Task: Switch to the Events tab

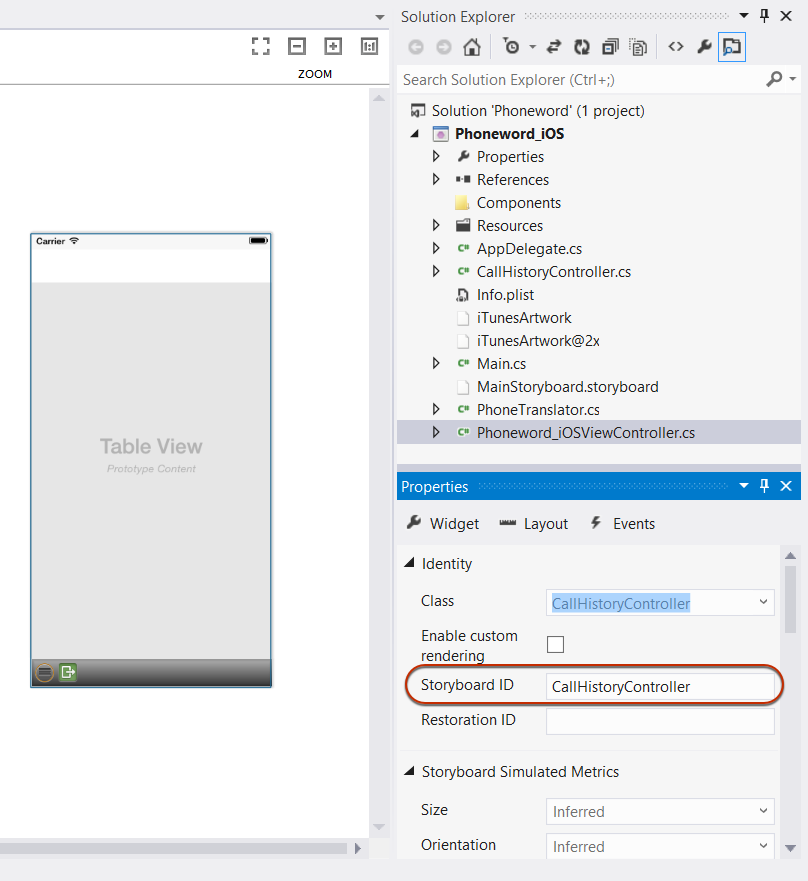Action: pos(622,524)
